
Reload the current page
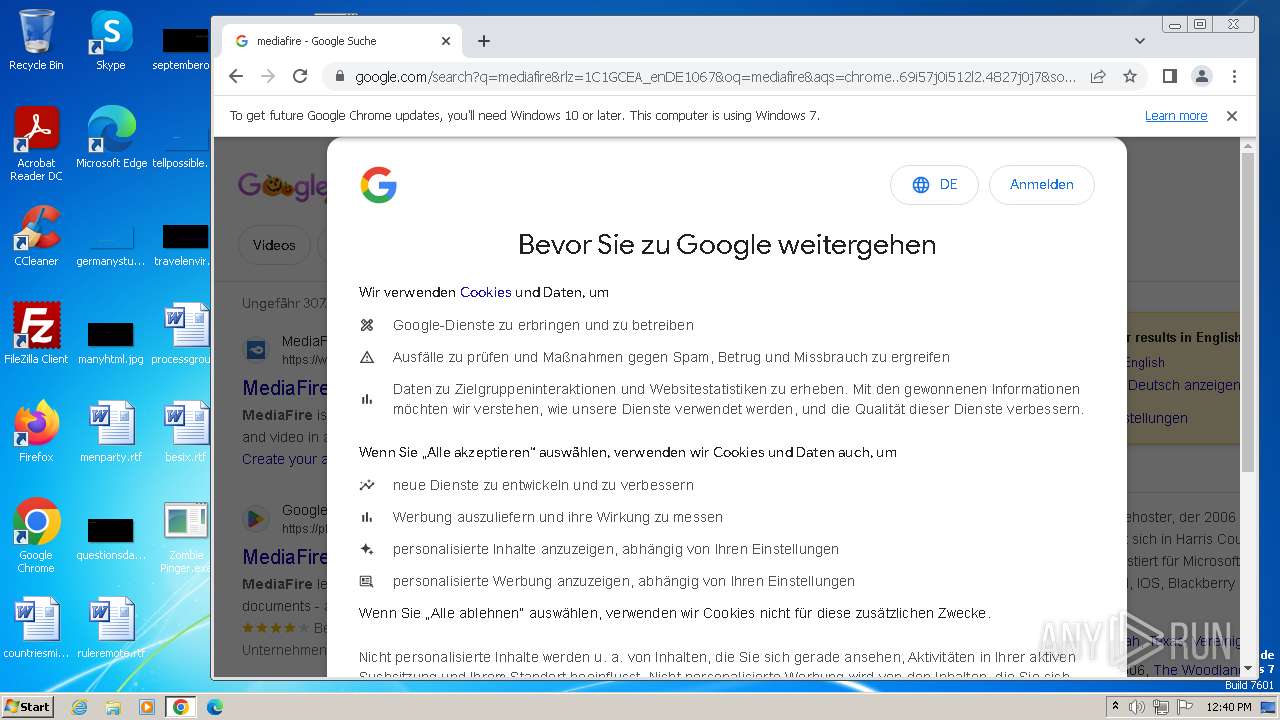coord(300,76)
